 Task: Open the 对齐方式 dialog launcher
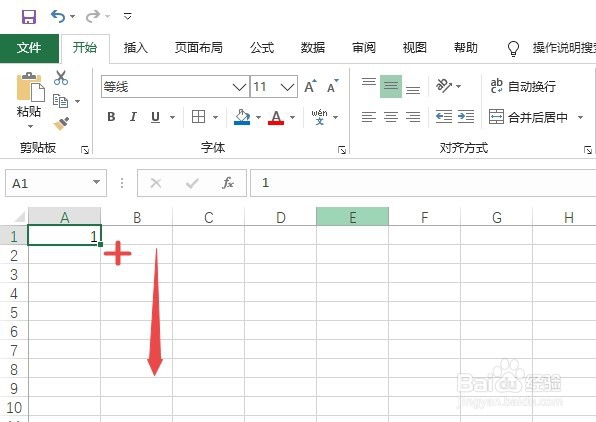pyautogui.click(x=588, y=150)
